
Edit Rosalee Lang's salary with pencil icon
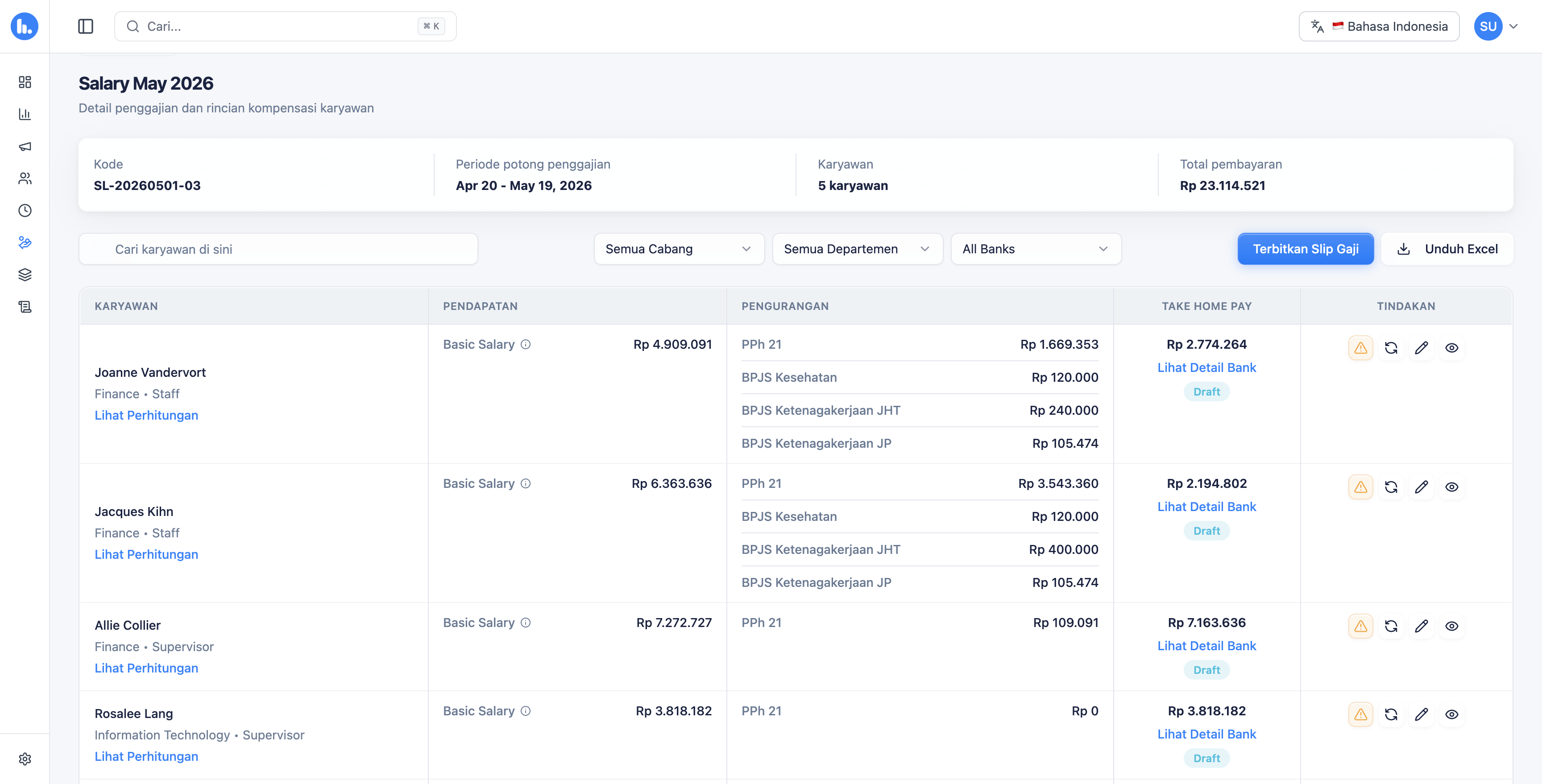tap(1422, 714)
